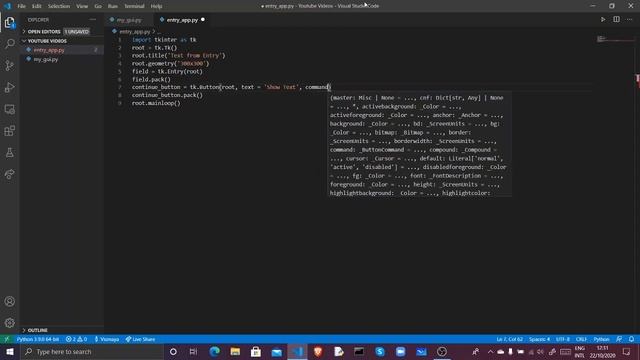
Task: Open the Source Control view
Action: click(x=9, y=65)
